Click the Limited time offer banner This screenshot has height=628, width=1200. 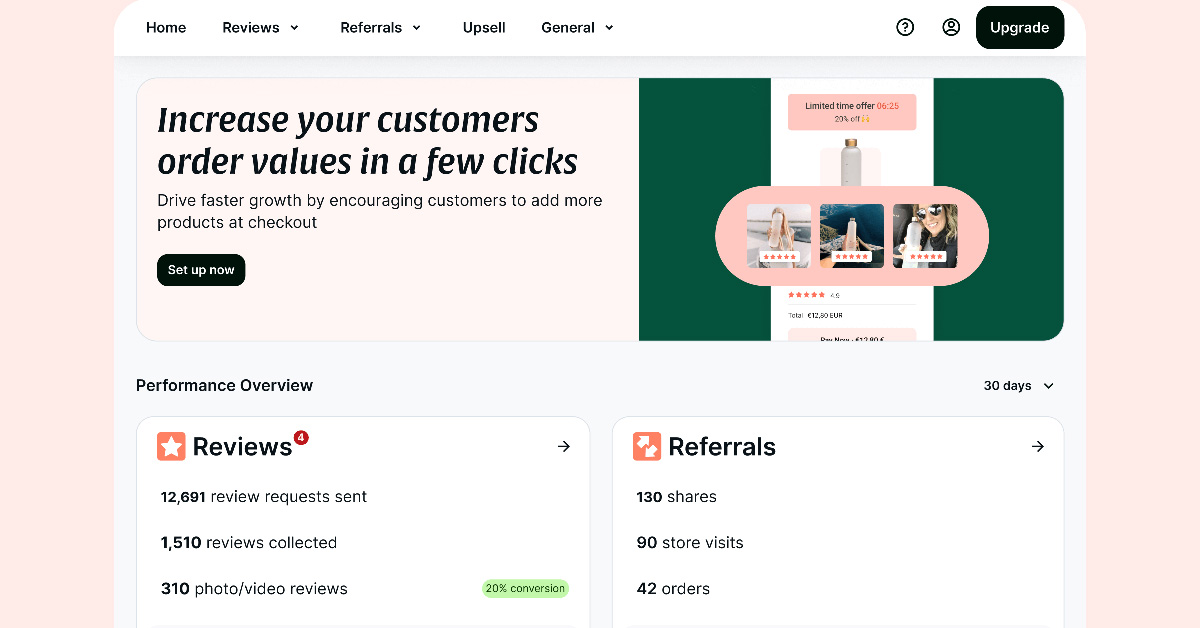[x=852, y=112]
